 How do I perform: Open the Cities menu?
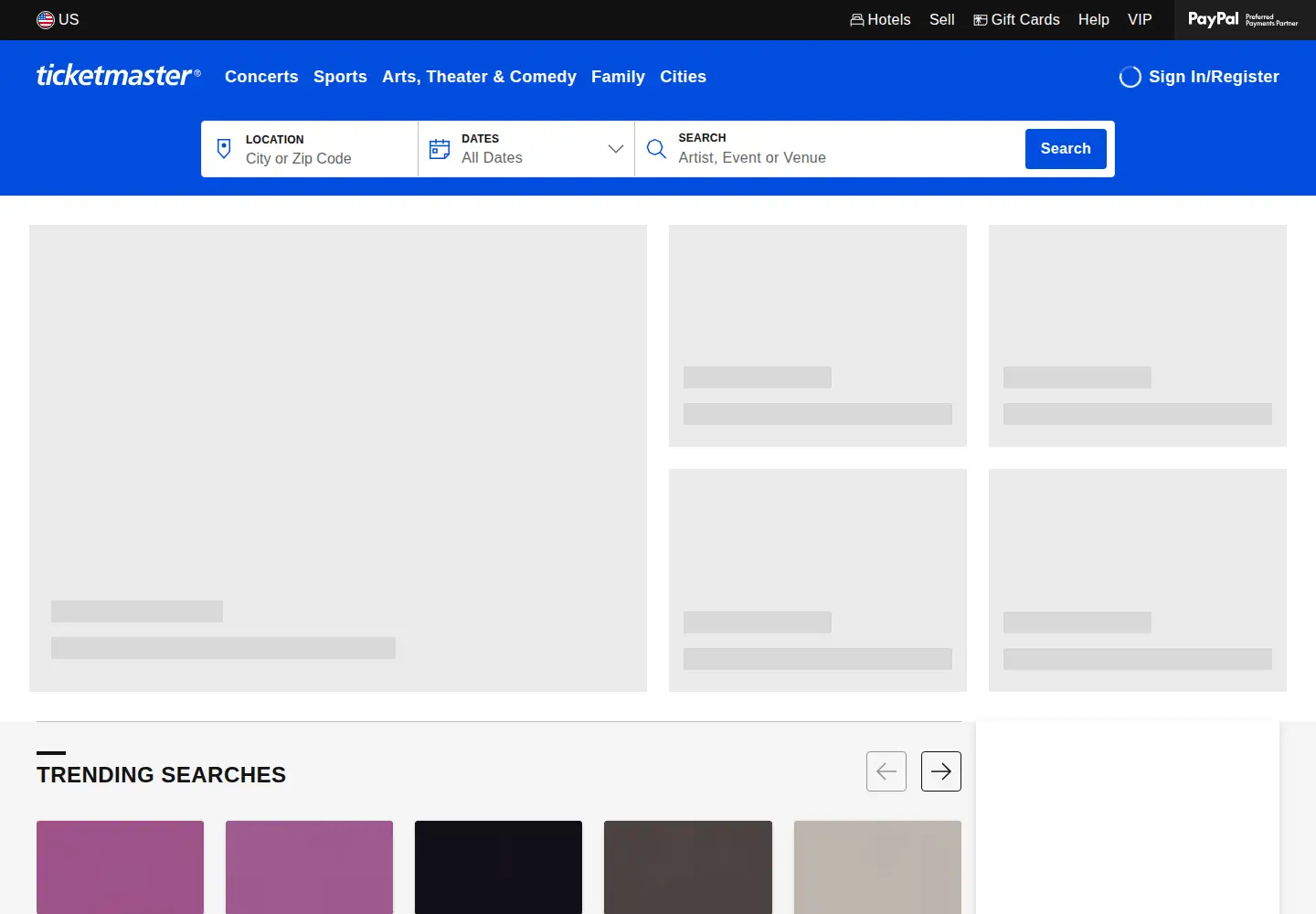tap(683, 77)
